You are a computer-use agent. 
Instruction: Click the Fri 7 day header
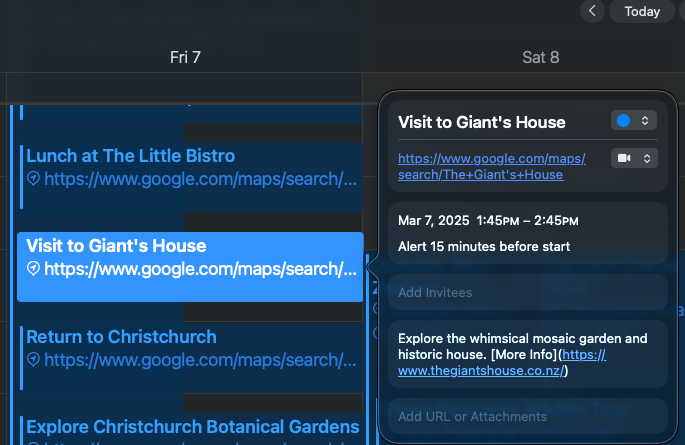pyautogui.click(x=185, y=57)
